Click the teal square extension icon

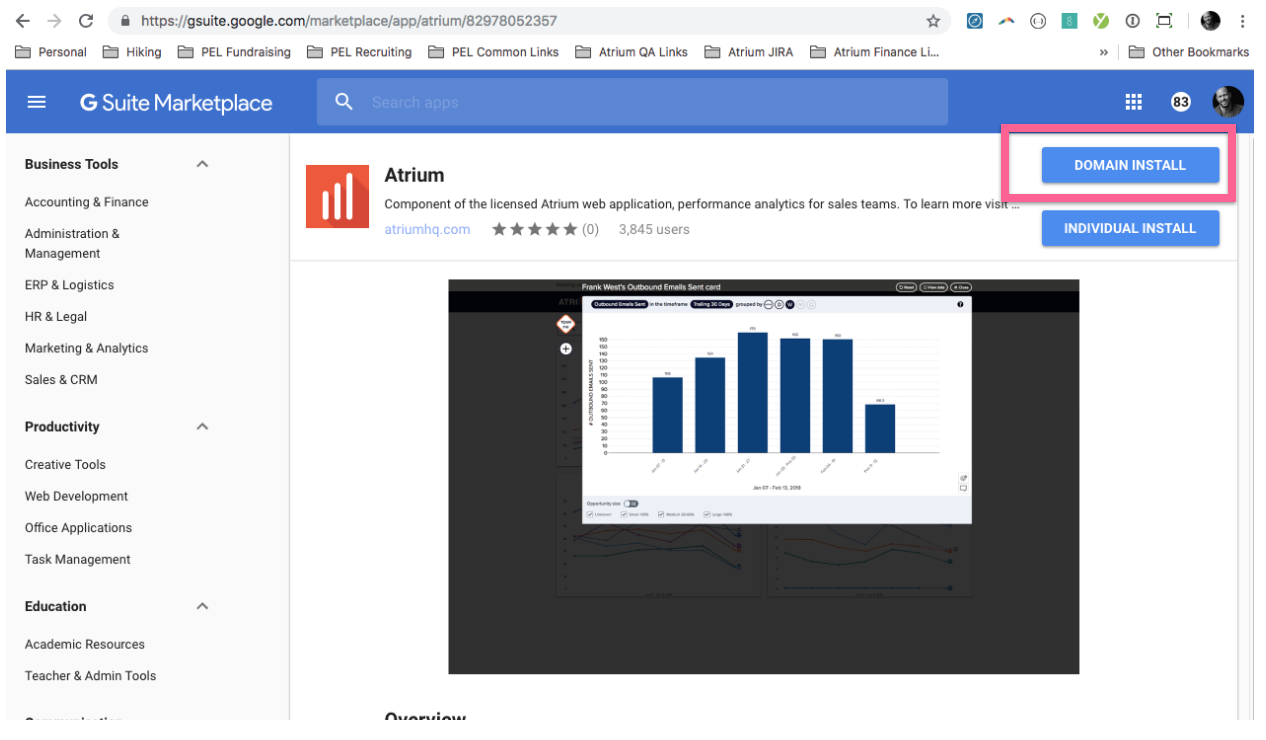point(1069,20)
